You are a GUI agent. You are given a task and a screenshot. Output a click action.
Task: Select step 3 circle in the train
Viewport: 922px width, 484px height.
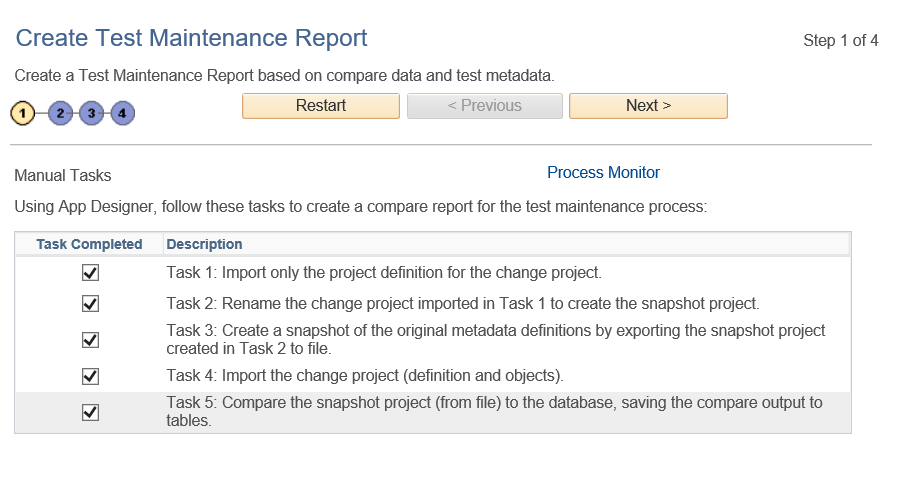pyautogui.click(x=91, y=113)
